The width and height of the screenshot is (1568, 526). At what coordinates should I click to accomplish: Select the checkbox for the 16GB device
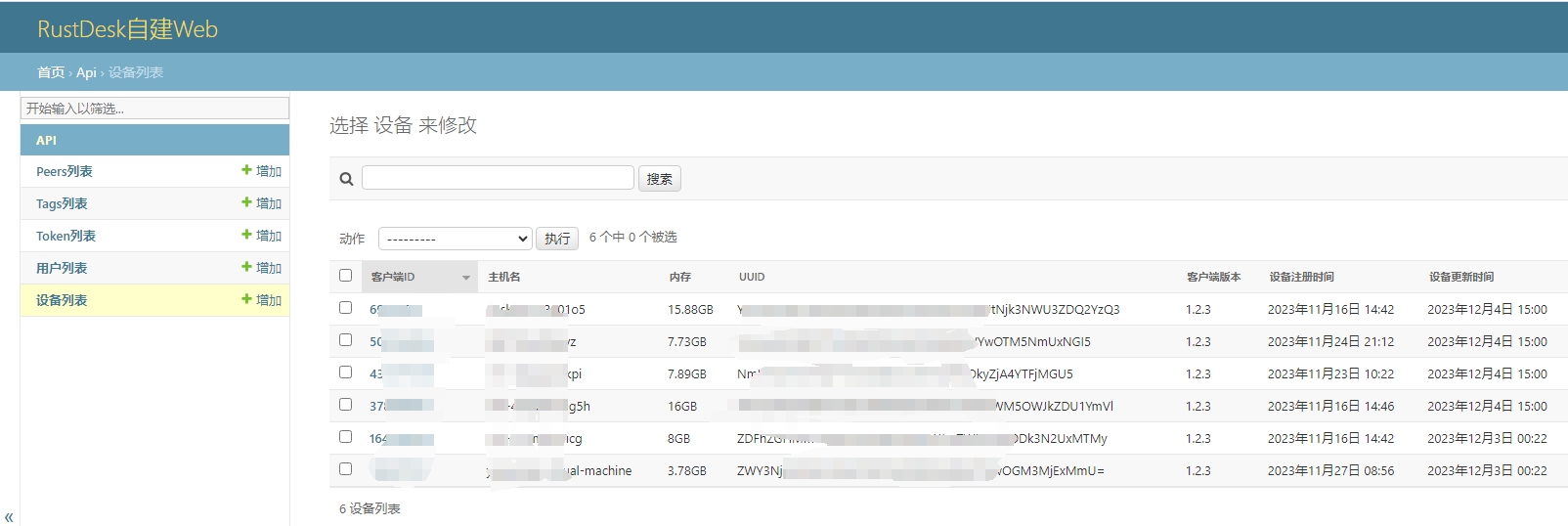point(345,405)
